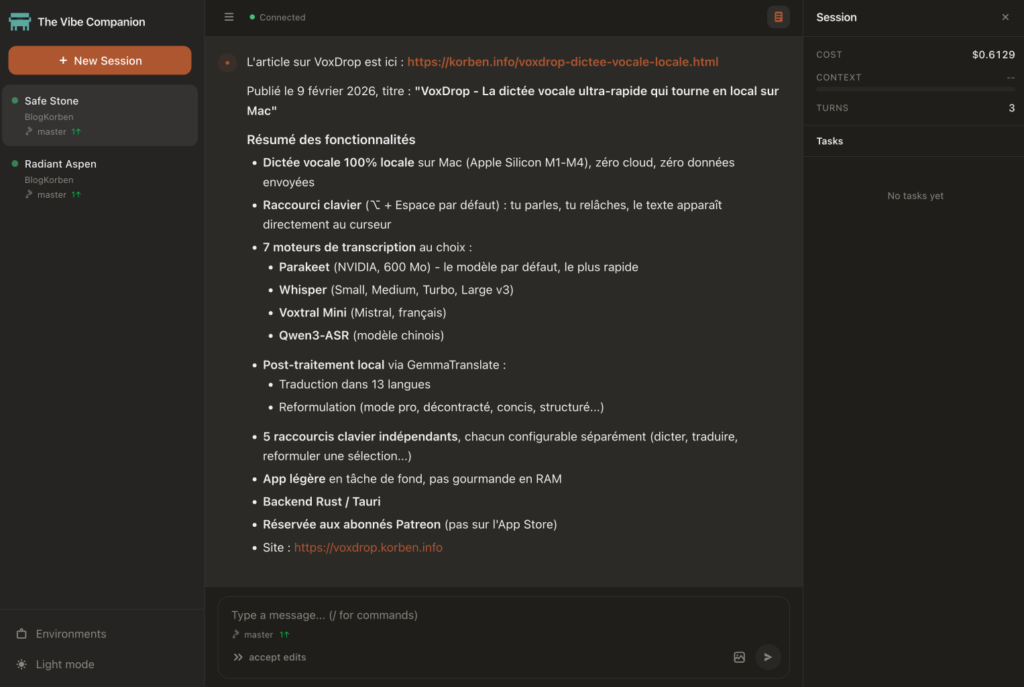The width and height of the screenshot is (1024, 687).
Task: Toggle the accept edits mode
Action: coord(269,657)
